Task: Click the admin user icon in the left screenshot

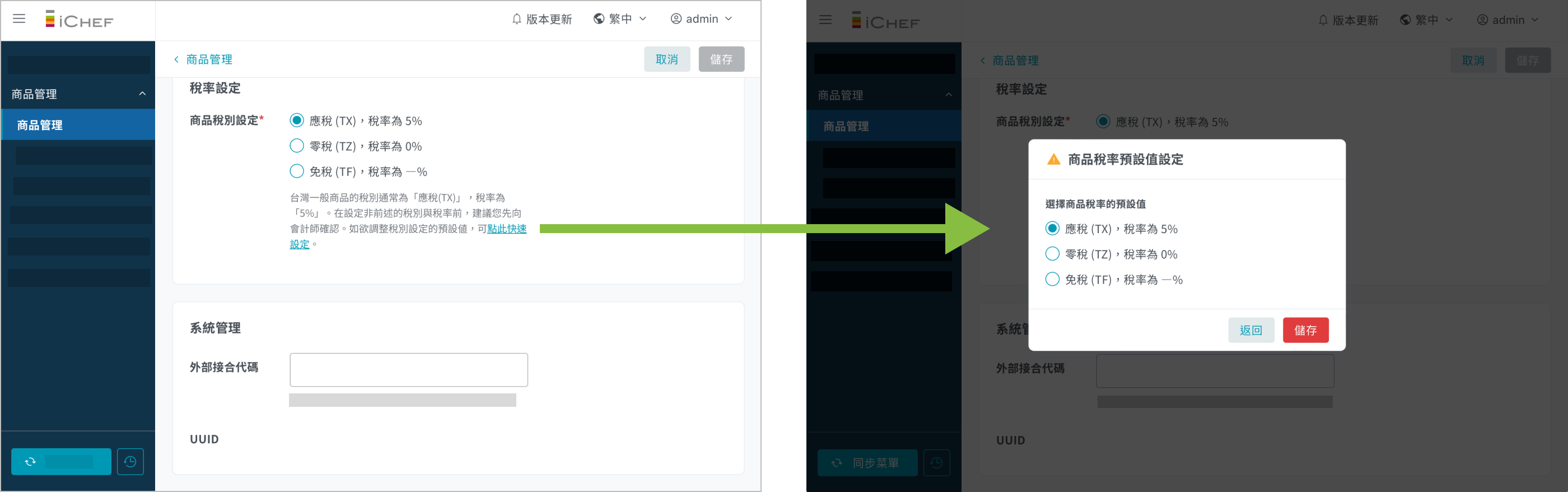Action: coord(676,19)
